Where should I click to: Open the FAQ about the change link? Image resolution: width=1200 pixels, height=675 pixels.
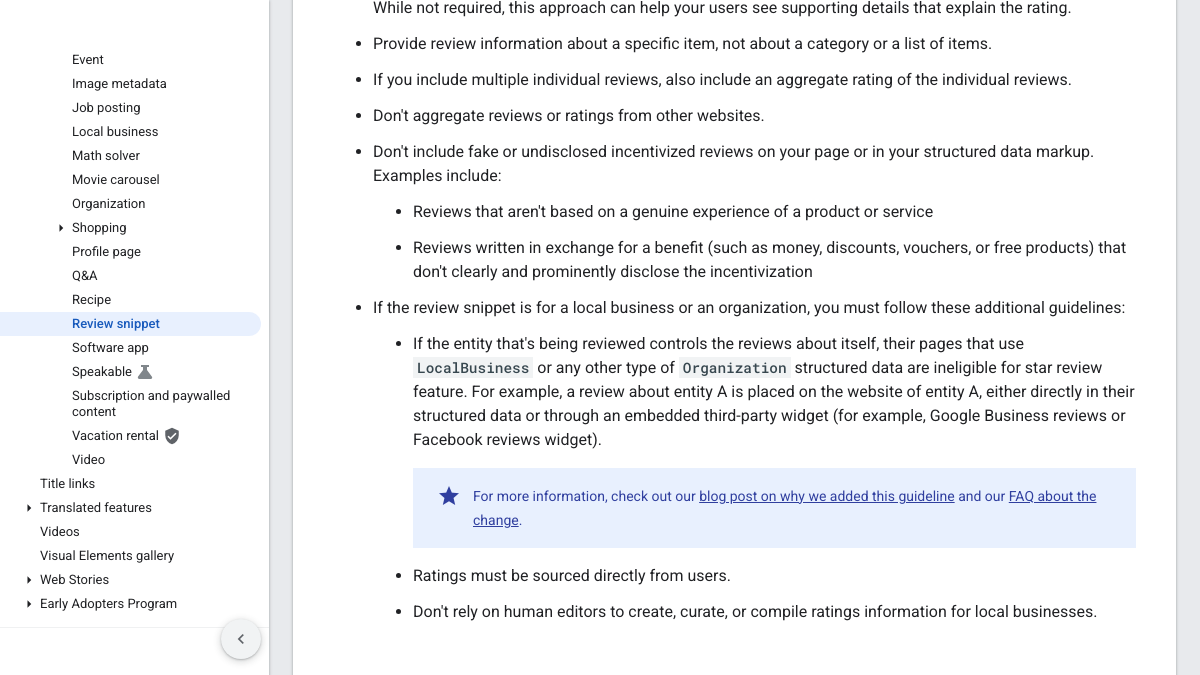(x=1052, y=496)
